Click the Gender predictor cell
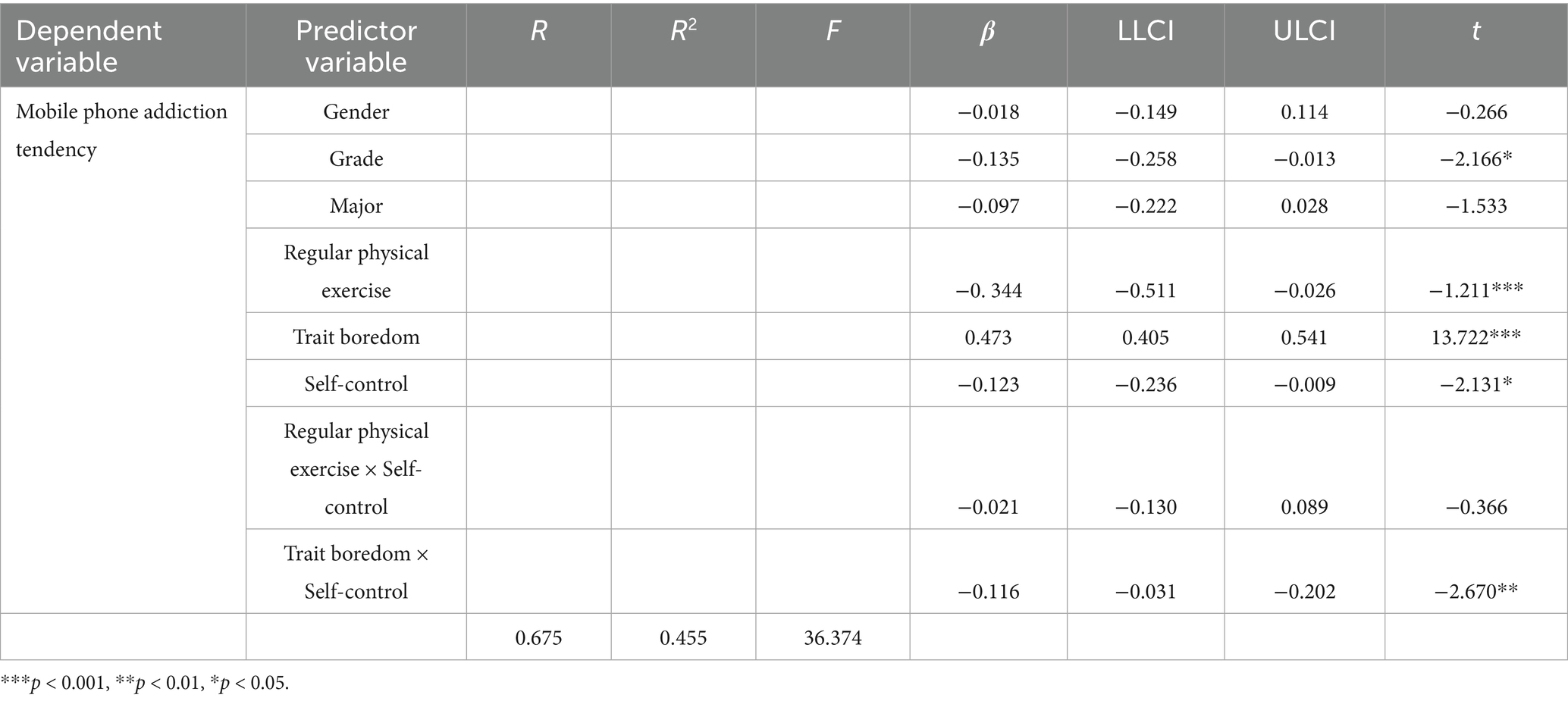 pos(356,112)
